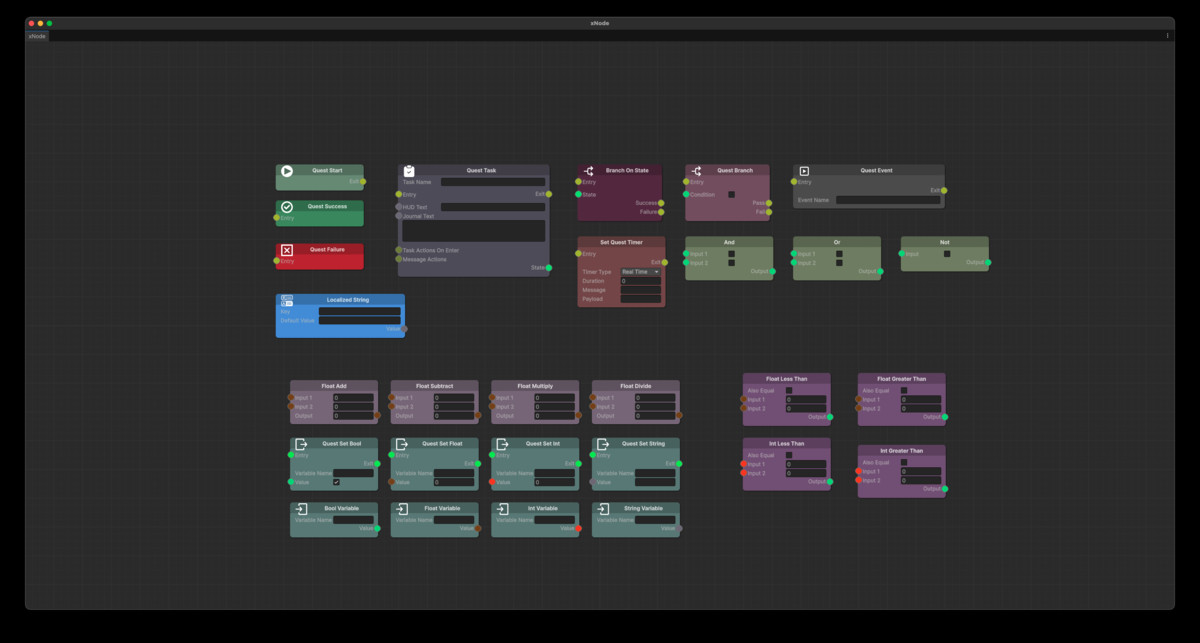Click the Quest Start play icon

287,171
